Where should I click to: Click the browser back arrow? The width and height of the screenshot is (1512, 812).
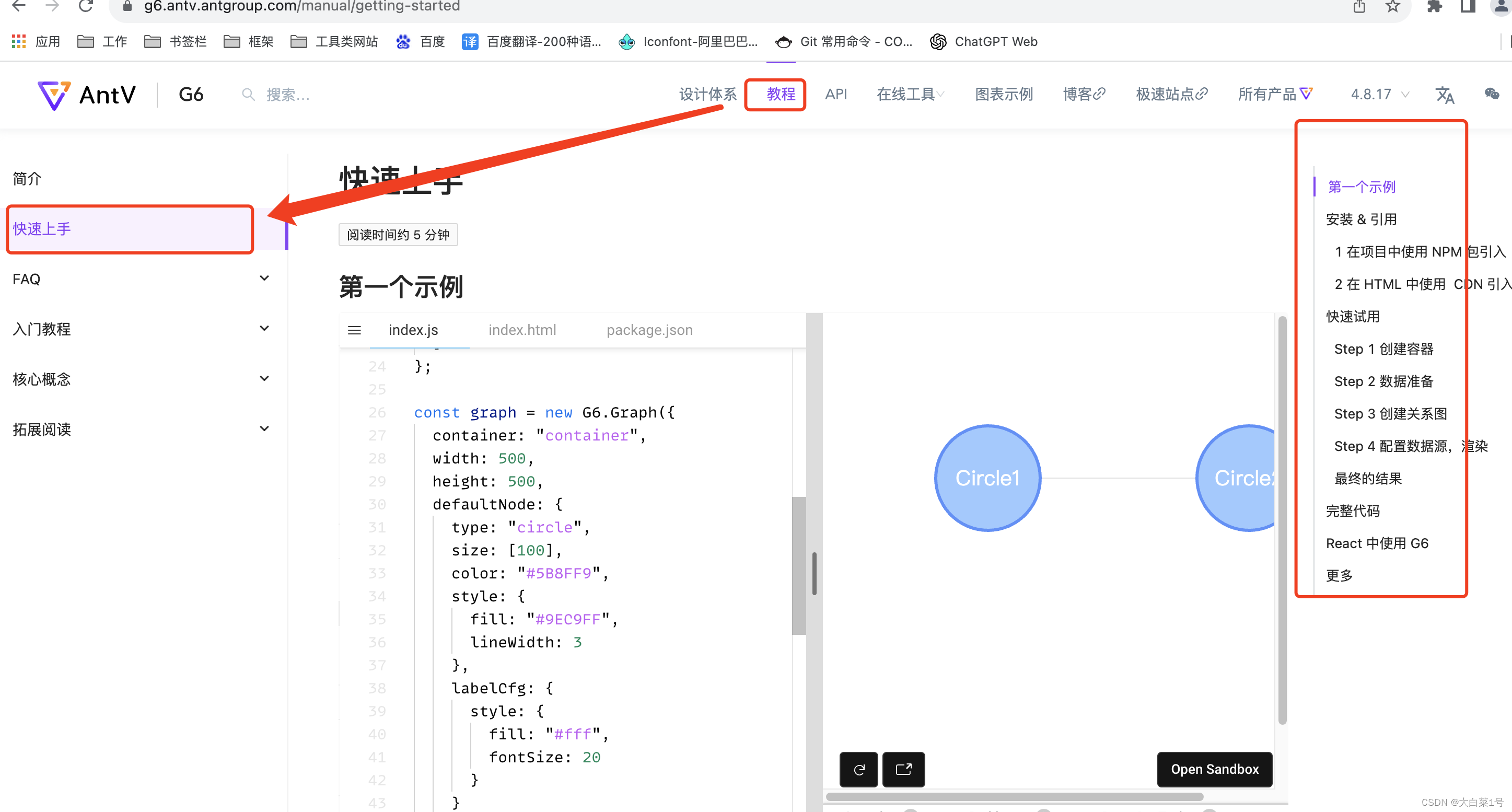[x=18, y=6]
